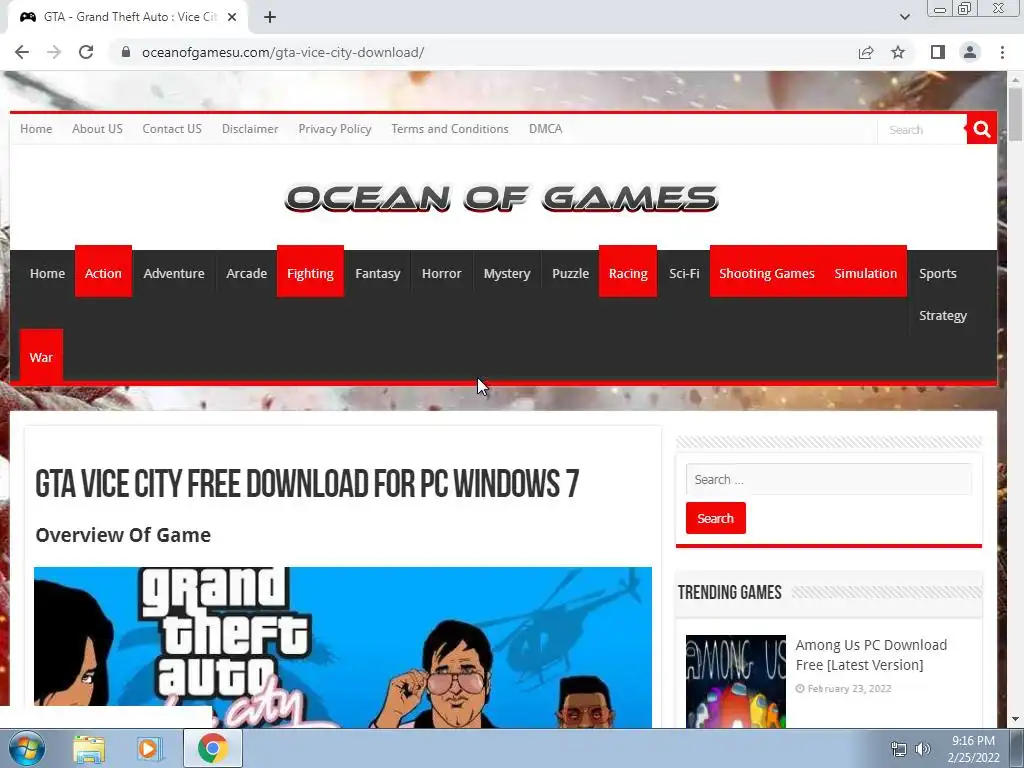View site info via the padlock icon

(x=126, y=52)
